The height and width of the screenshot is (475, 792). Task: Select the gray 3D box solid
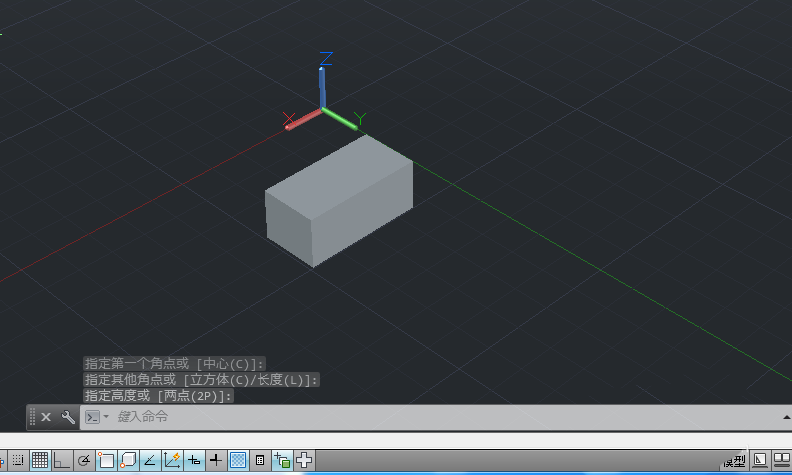tap(339, 201)
